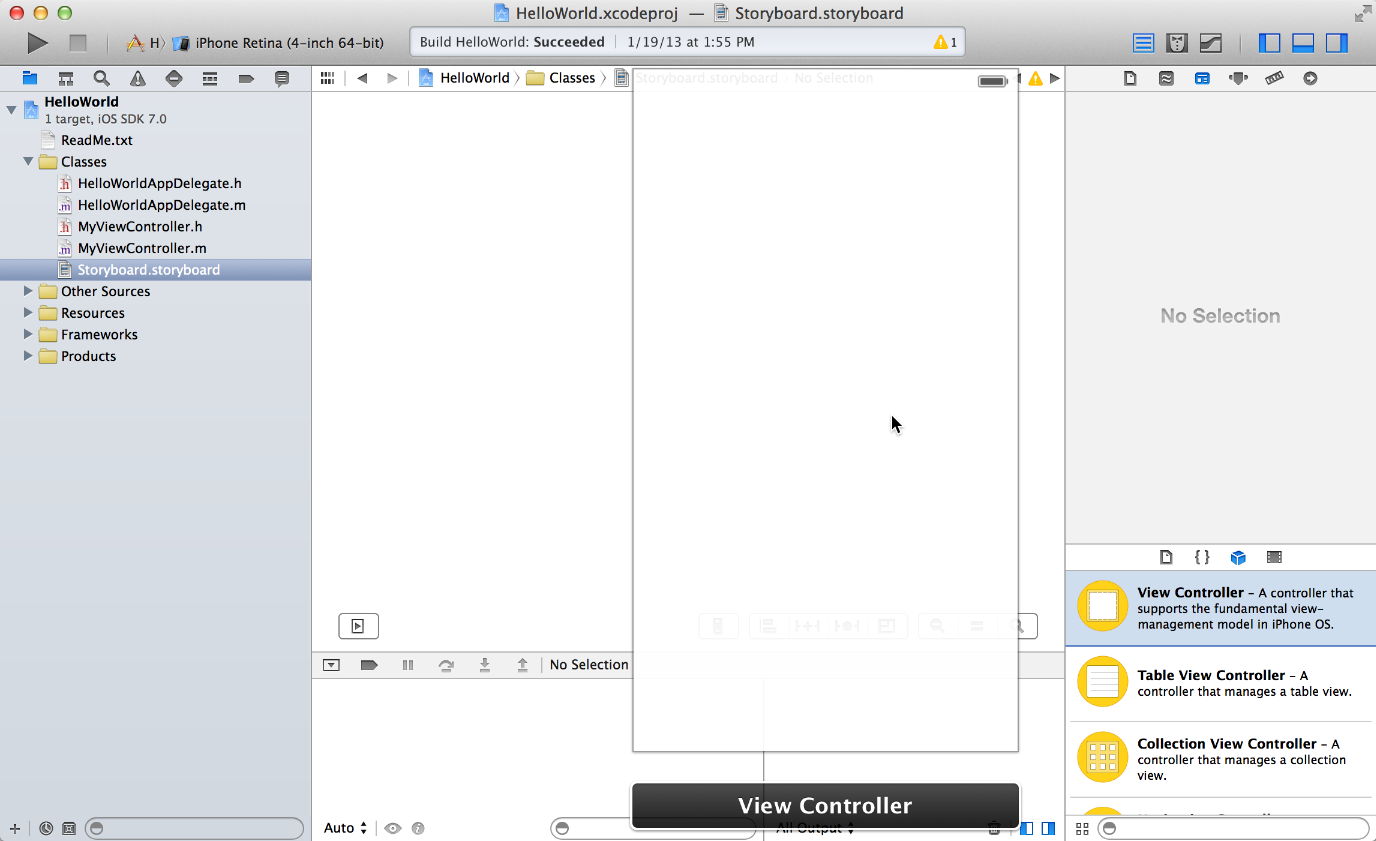Show the File Template library
This screenshot has height=841, width=1376.
1166,557
